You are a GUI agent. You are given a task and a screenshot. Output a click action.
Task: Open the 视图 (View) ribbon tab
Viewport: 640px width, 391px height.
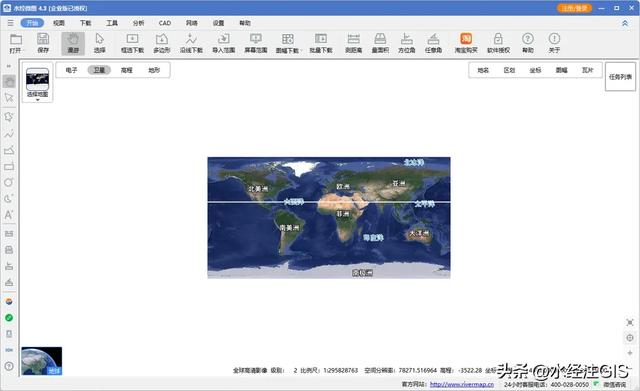pos(59,23)
